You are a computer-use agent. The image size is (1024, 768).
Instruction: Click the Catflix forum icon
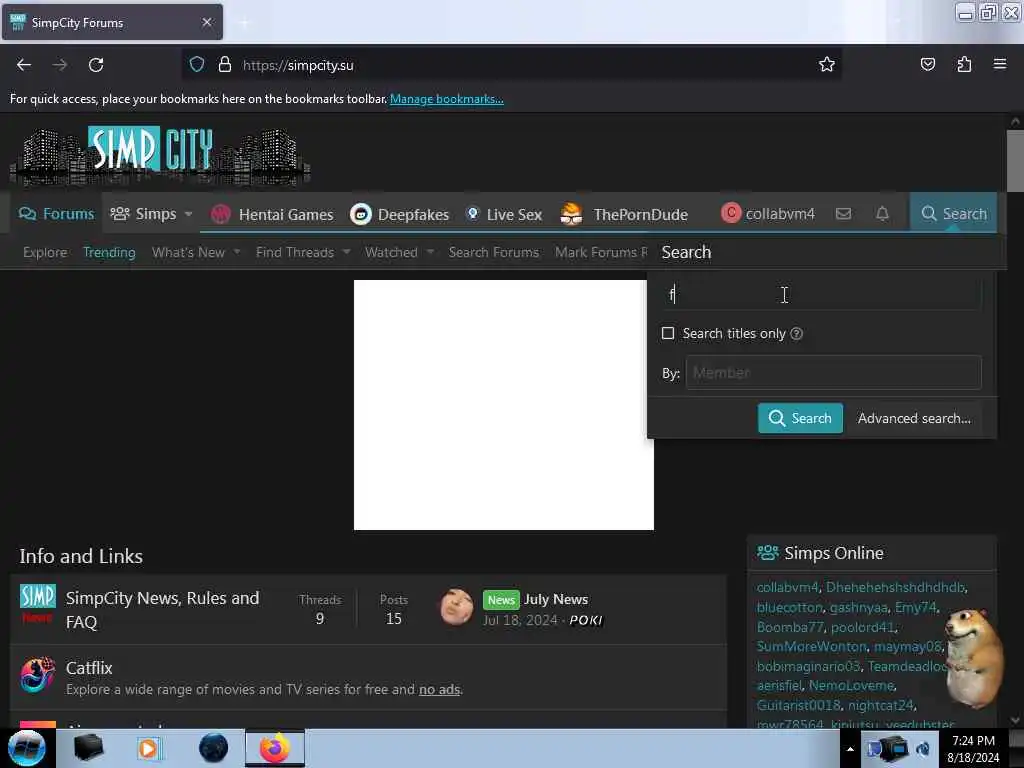(x=38, y=675)
